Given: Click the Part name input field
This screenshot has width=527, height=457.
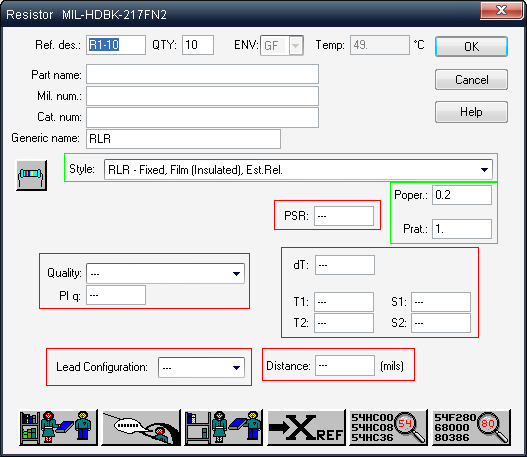Looking at the screenshot, I should coord(202,74).
